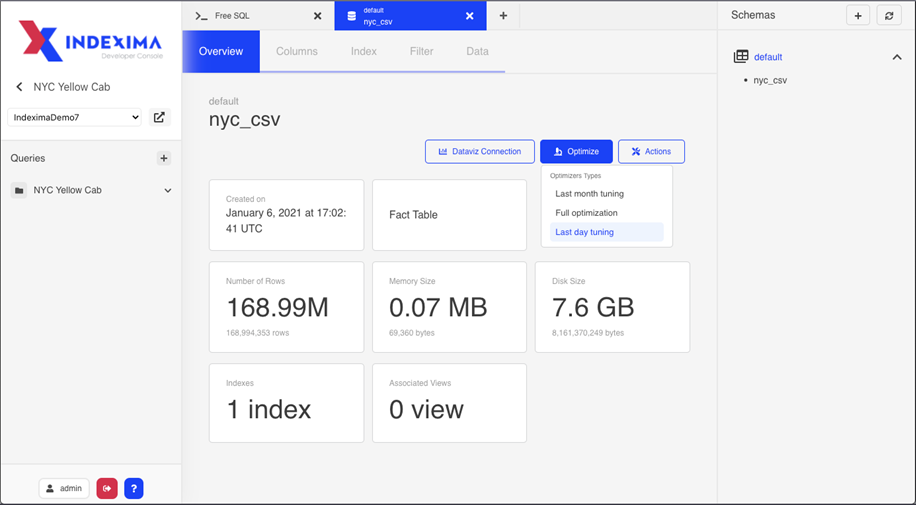Close the nyc_csv tab

[469, 16]
